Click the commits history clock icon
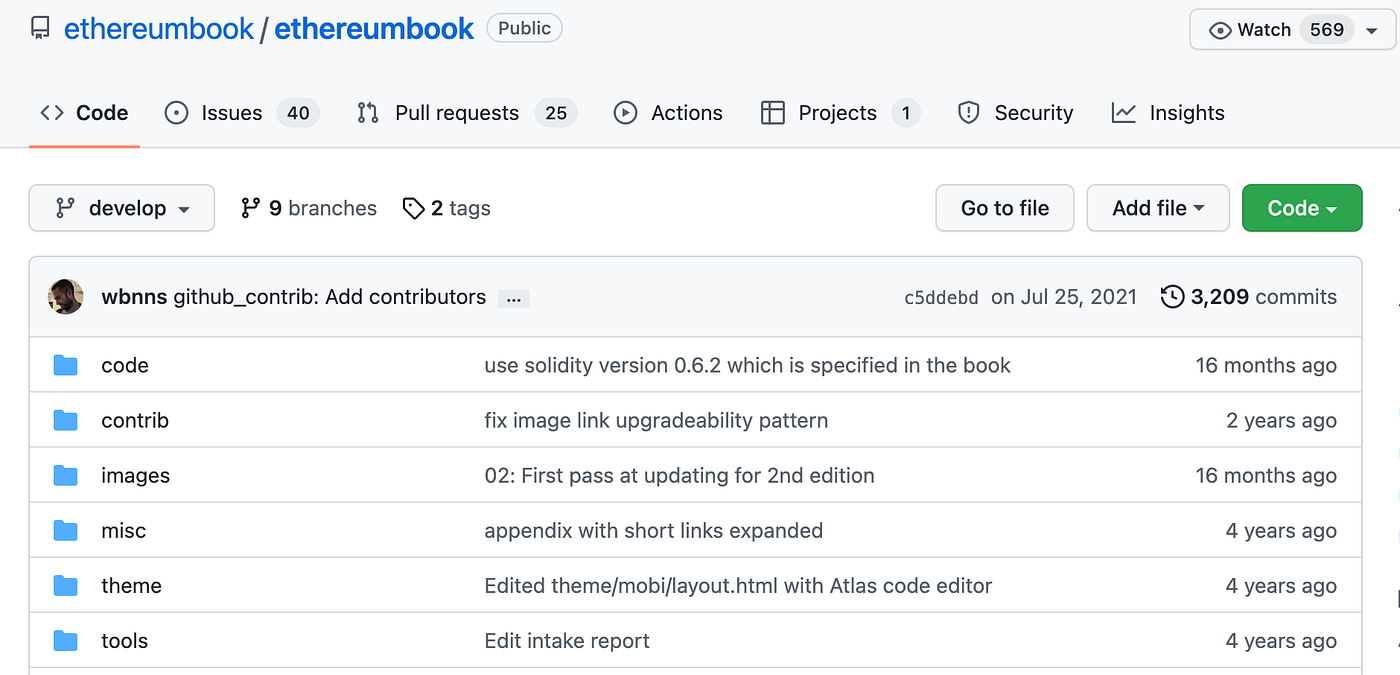This screenshot has height=675, width=1400. click(1173, 297)
